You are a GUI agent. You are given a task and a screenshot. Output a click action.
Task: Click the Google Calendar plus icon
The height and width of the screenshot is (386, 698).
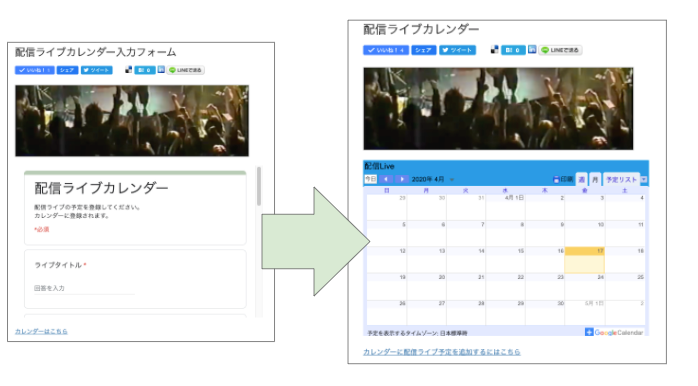tap(589, 332)
